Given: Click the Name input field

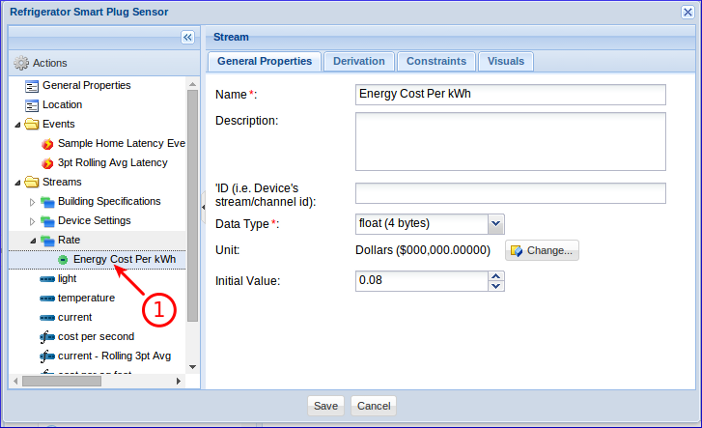Looking at the screenshot, I should pyautogui.click(x=510, y=94).
